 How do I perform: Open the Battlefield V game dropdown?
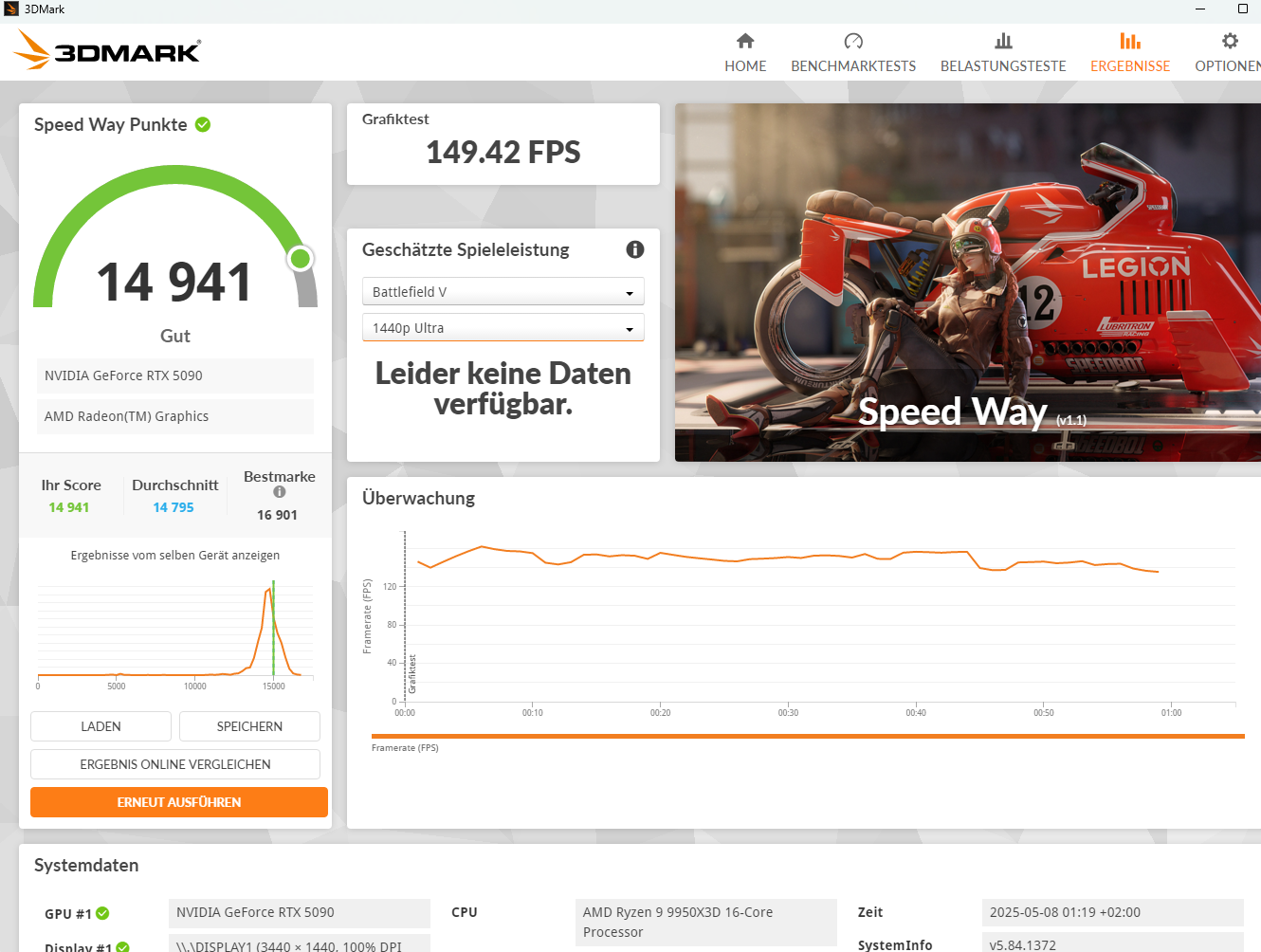coord(503,291)
